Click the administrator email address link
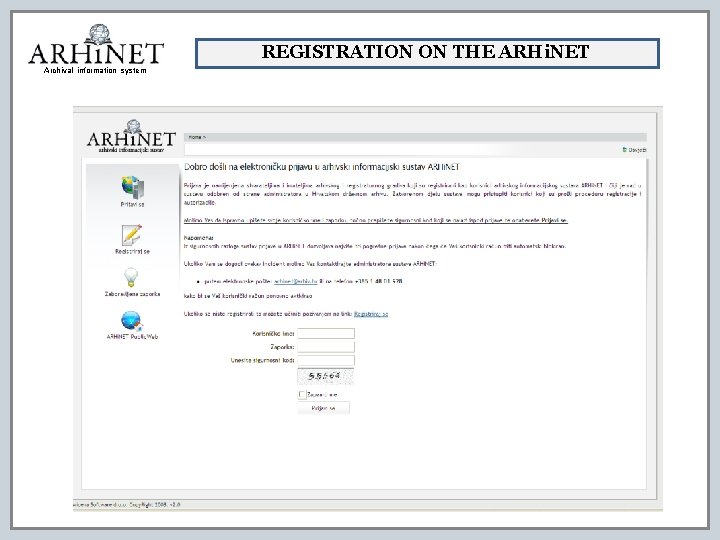Image resolution: width=720 pixels, height=540 pixels. click(296, 281)
